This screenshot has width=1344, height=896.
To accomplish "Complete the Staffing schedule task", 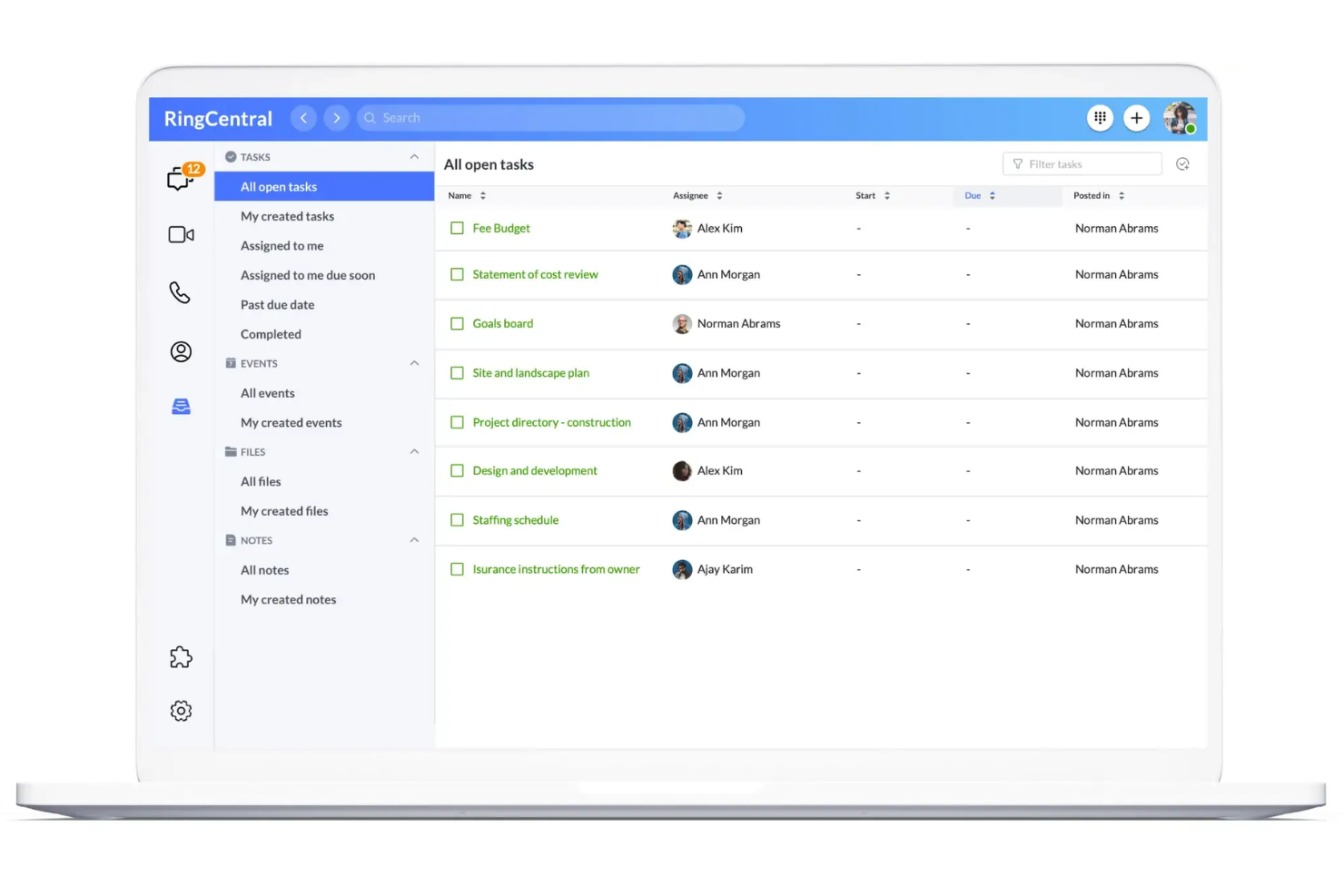I will [x=457, y=519].
